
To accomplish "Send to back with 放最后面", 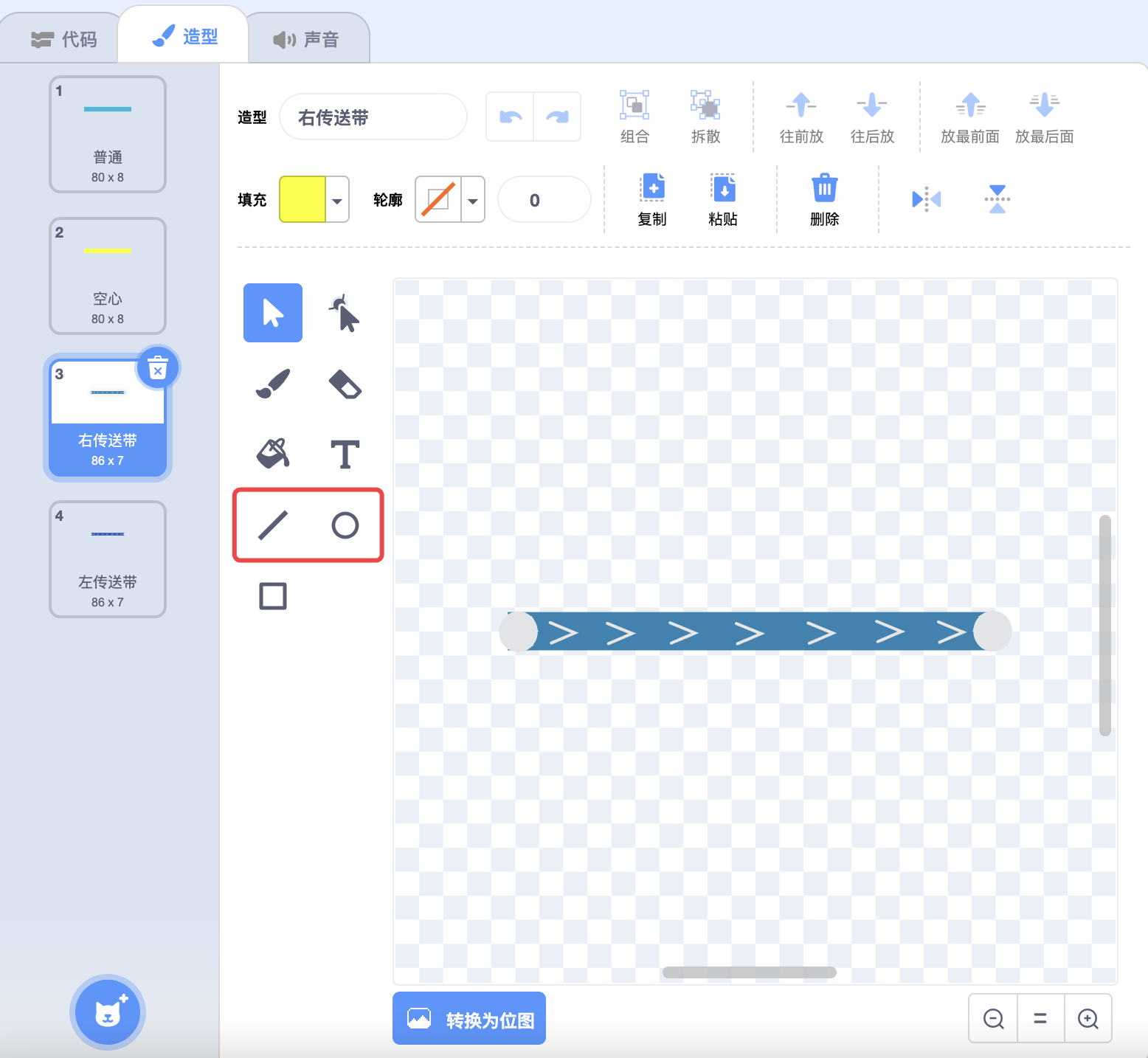I will click(1045, 117).
